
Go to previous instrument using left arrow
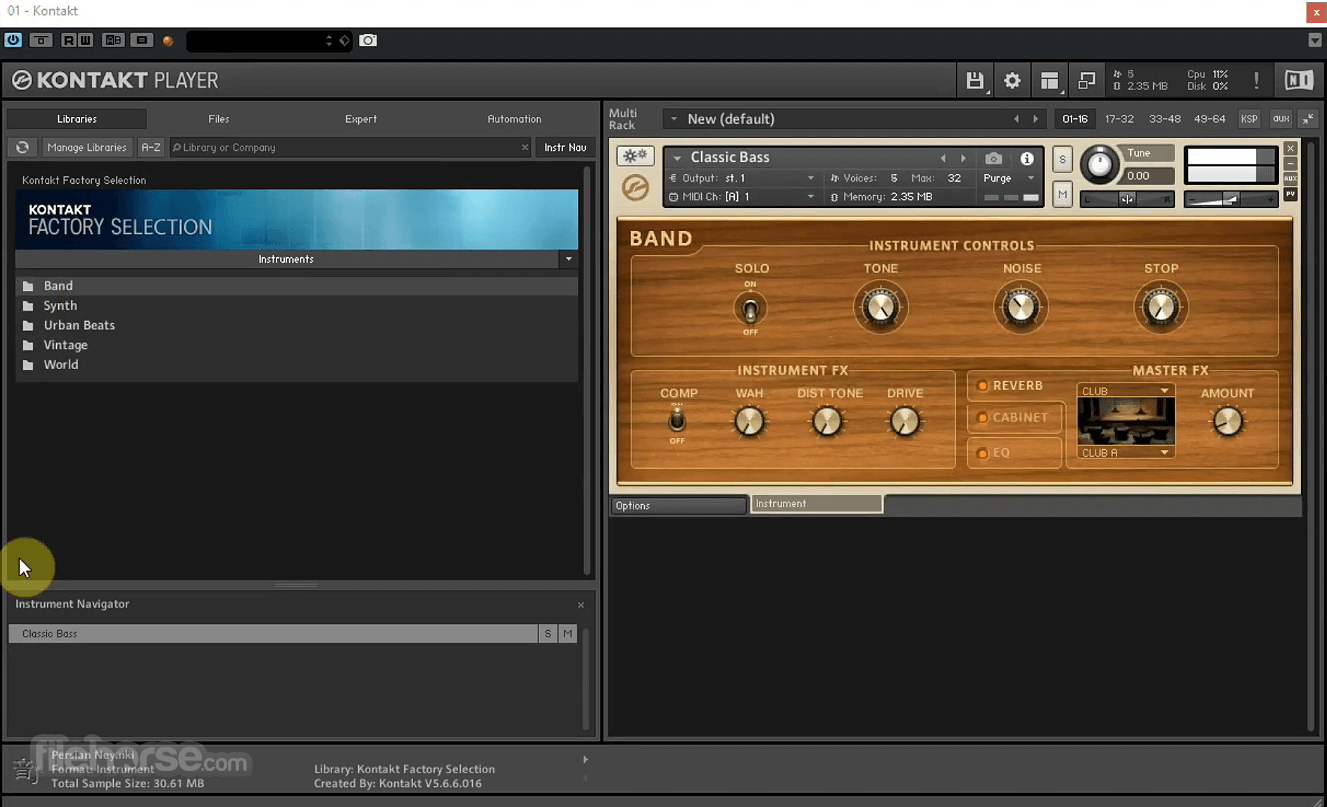942,158
